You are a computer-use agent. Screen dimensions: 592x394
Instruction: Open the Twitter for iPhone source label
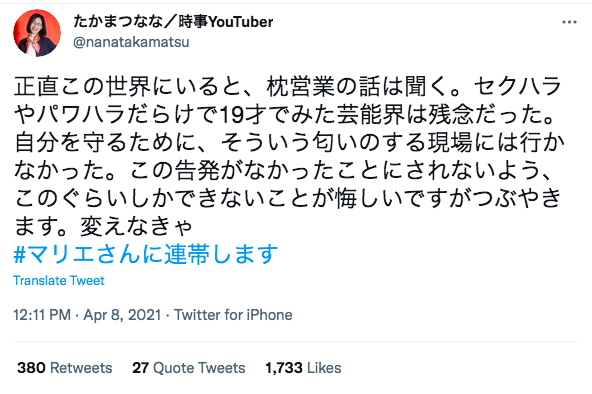click(x=233, y=315)
